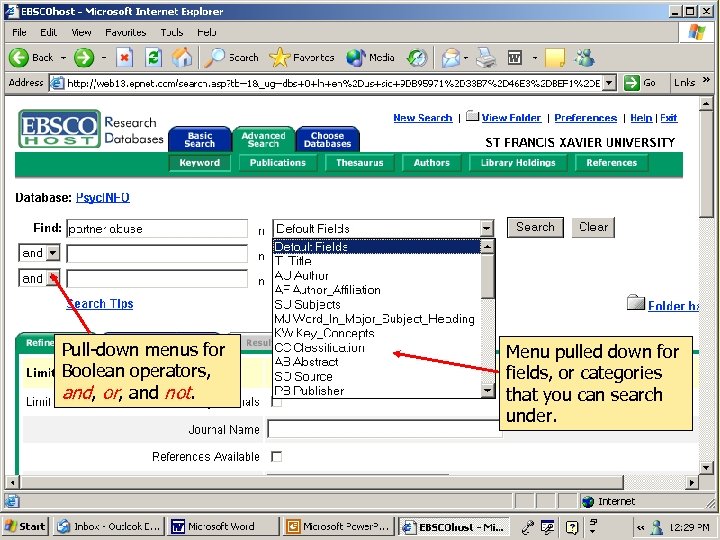720x540 pixels.
Task: Select the Library Holdings sub-tab
Action: pyautogui.click(x=518, y=163)
